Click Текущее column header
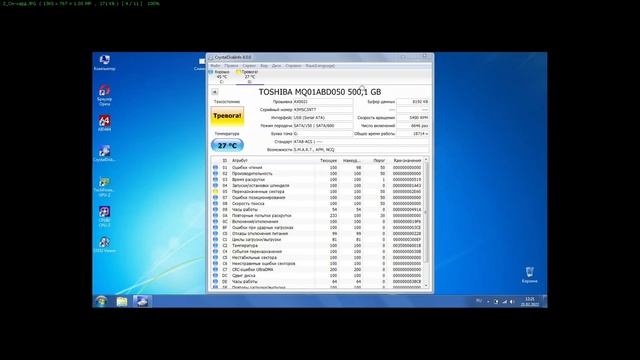The height and width of the screenshot is (360, 640). click(x=328, y=160)
